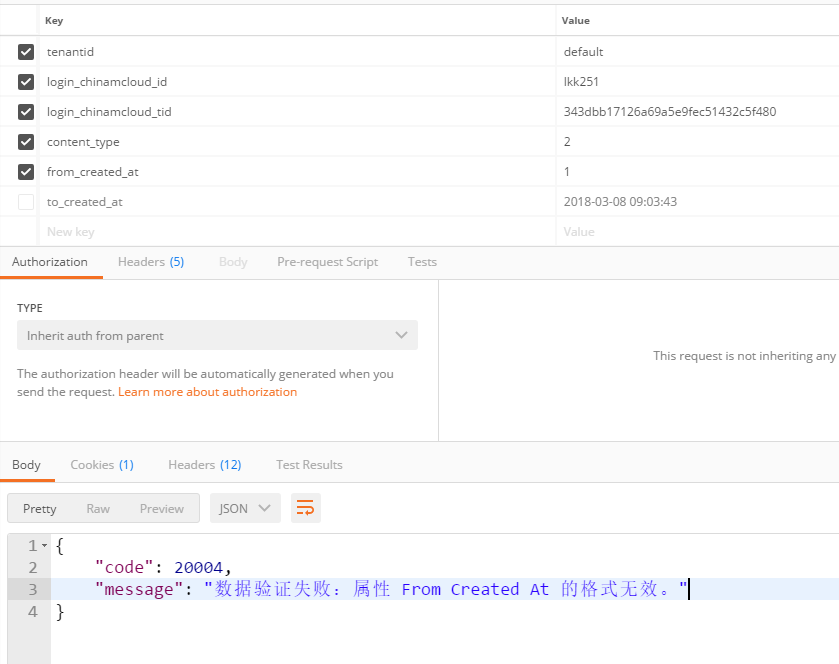Image resolution: width=839 pixels, height=664 pixels.
Task: Select the Preview response view button
Action: tap(161, 508)
